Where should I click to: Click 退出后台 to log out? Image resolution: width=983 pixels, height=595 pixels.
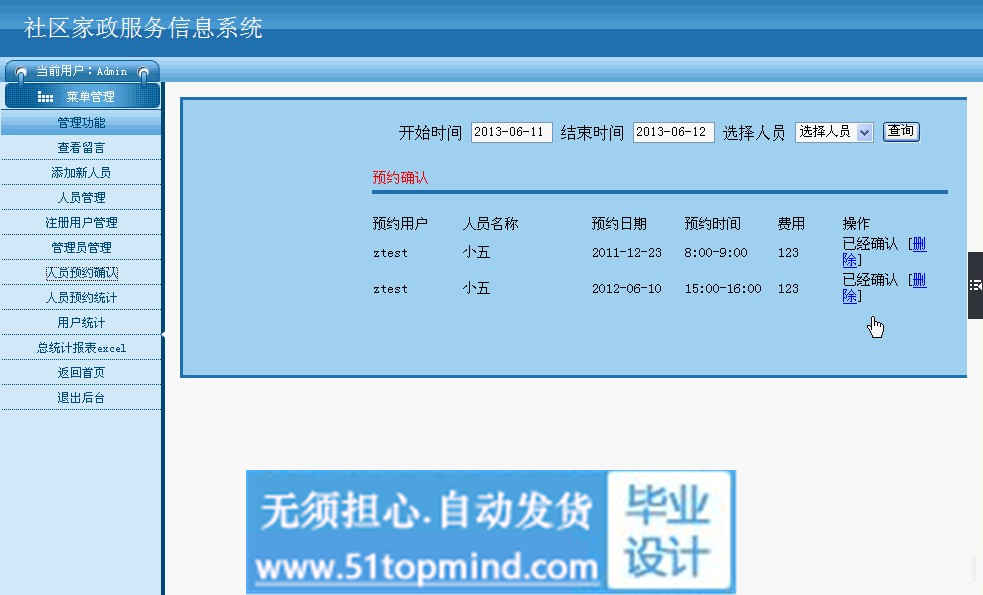point(81,398)
